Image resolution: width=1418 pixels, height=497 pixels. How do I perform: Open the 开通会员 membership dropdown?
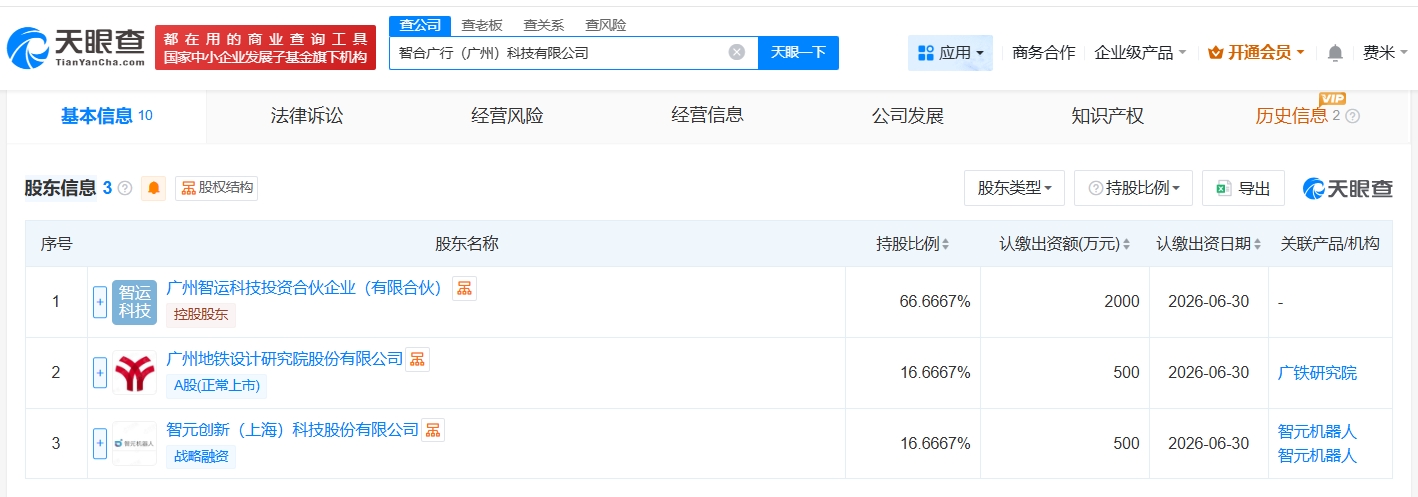click(x=1256, y=53)
